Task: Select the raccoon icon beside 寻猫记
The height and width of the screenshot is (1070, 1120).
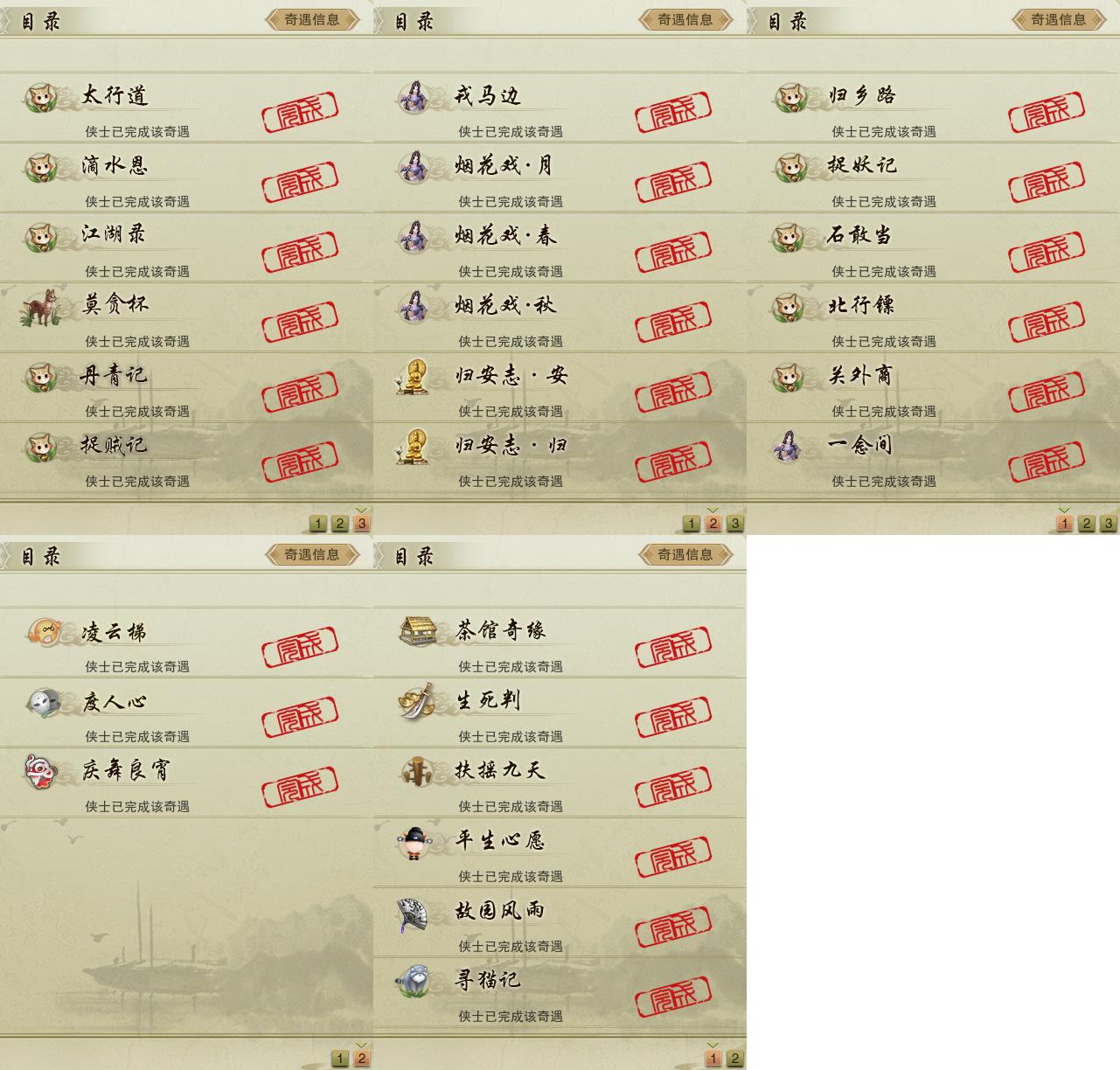Action: (411, 981)
